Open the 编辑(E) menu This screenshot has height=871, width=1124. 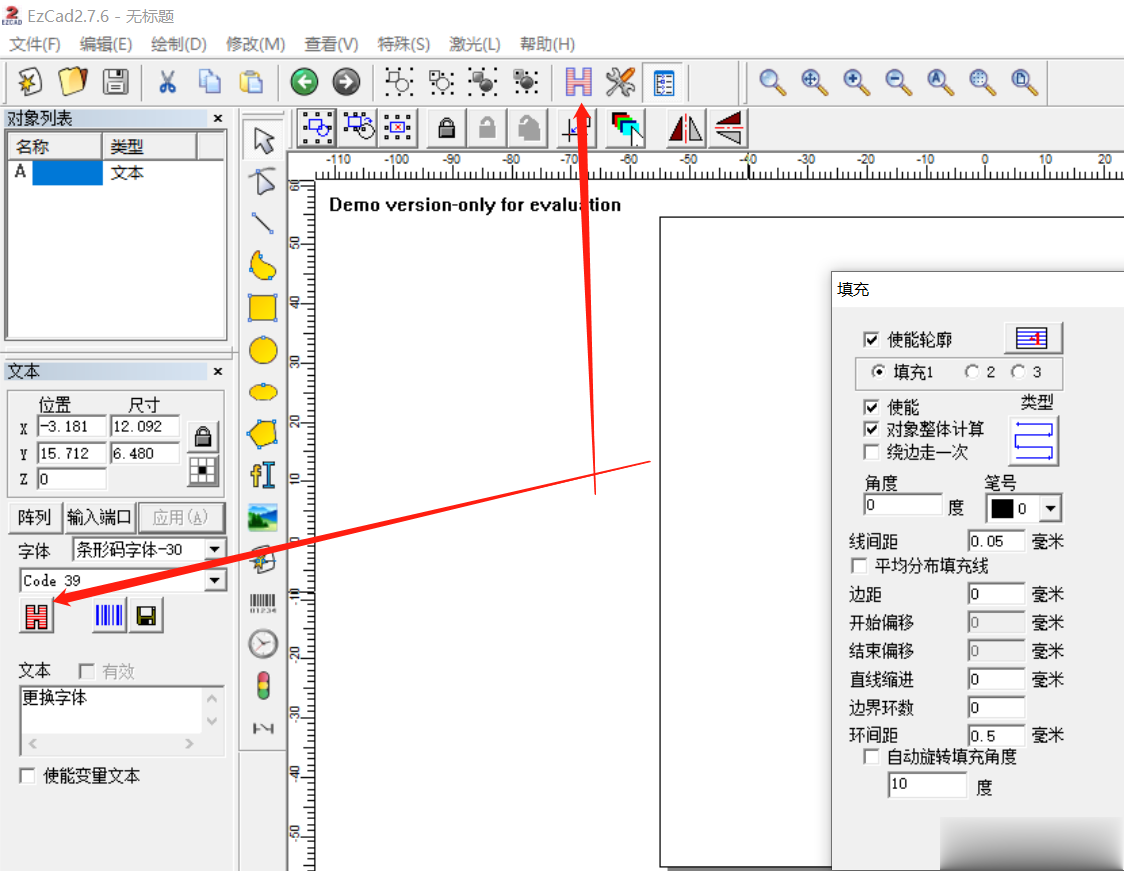[106, 44]
